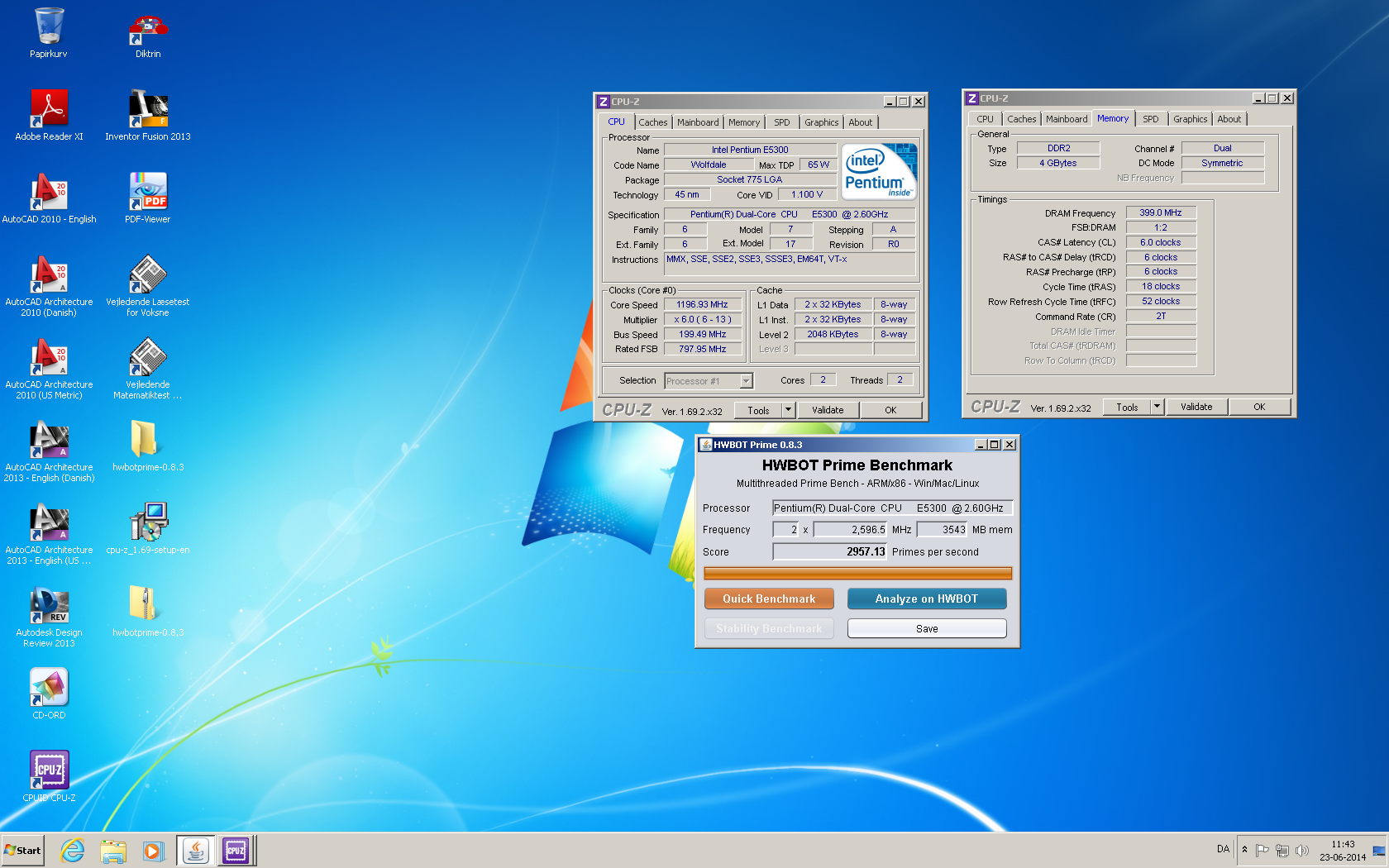Open the Papirkurv recycle bin icon
Screen dimensions: 1389x868
[x=49, y=33]
